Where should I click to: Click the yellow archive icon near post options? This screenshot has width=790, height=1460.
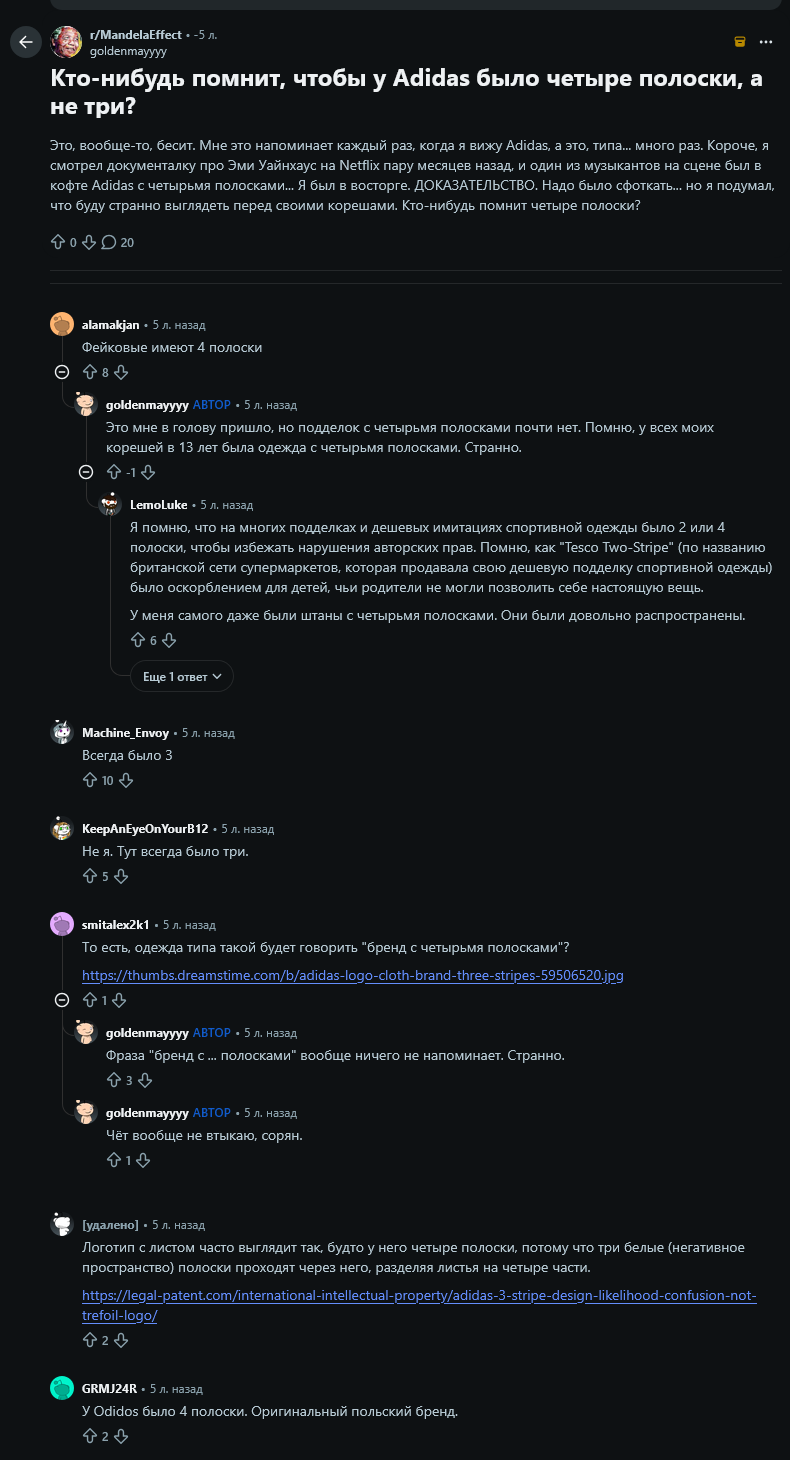point(740,42)
